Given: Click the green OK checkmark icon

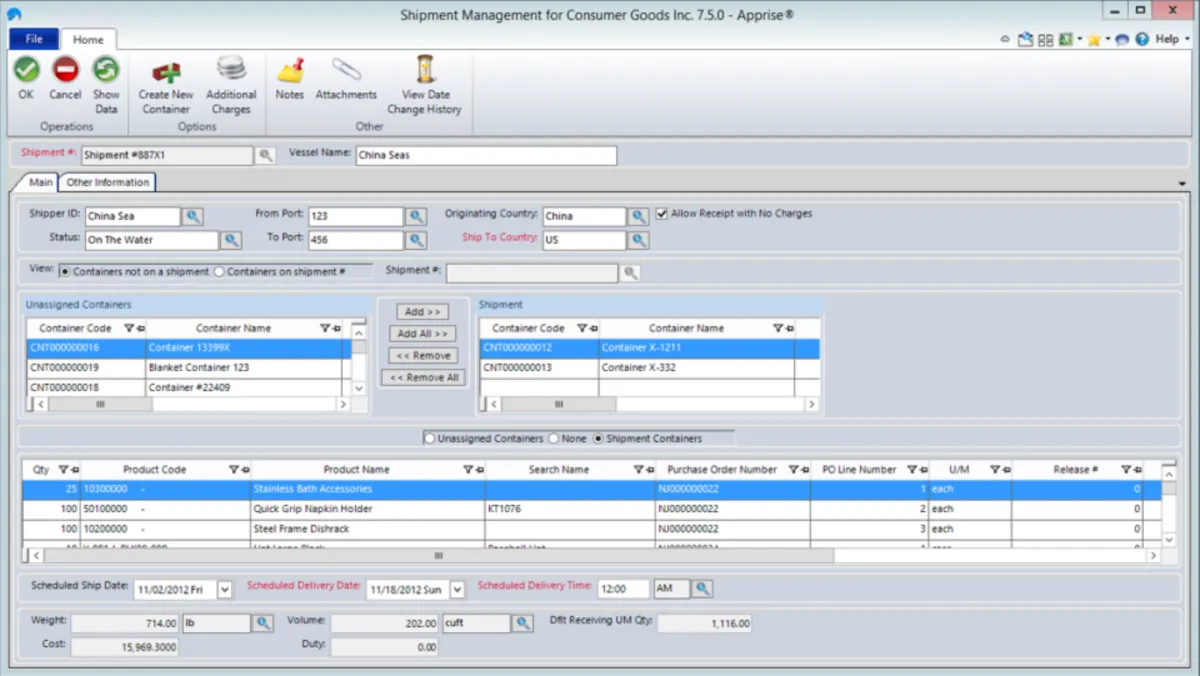Looking at the screenshot, I should click(x=26, y=70).
